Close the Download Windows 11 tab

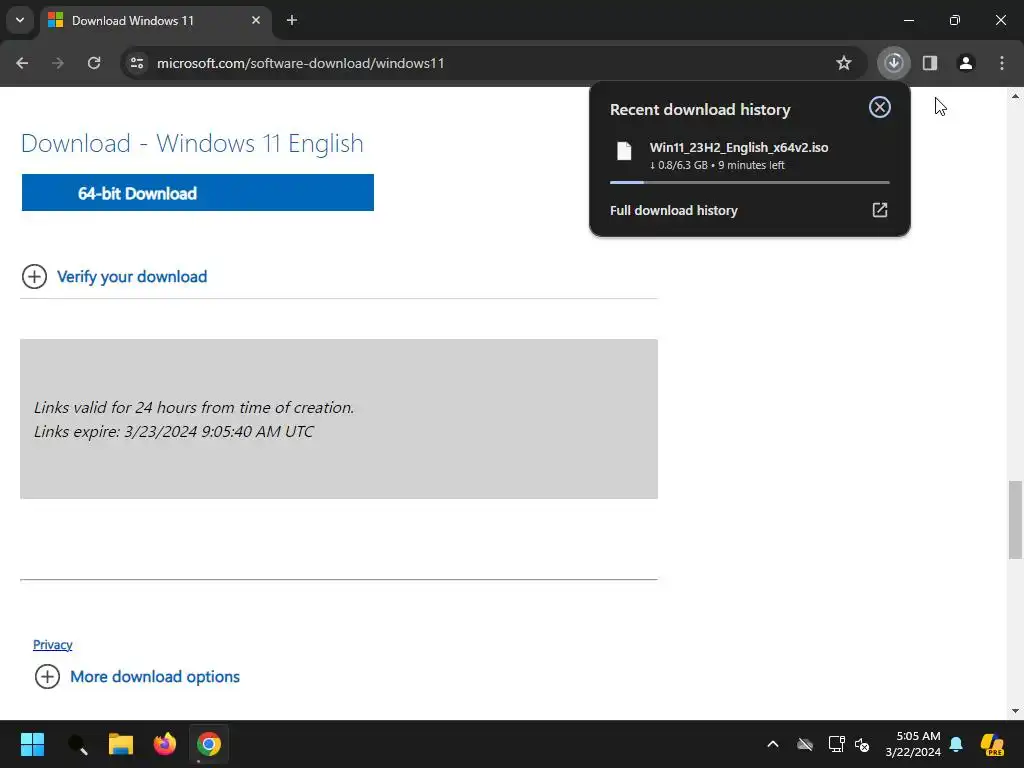point(256,20)
